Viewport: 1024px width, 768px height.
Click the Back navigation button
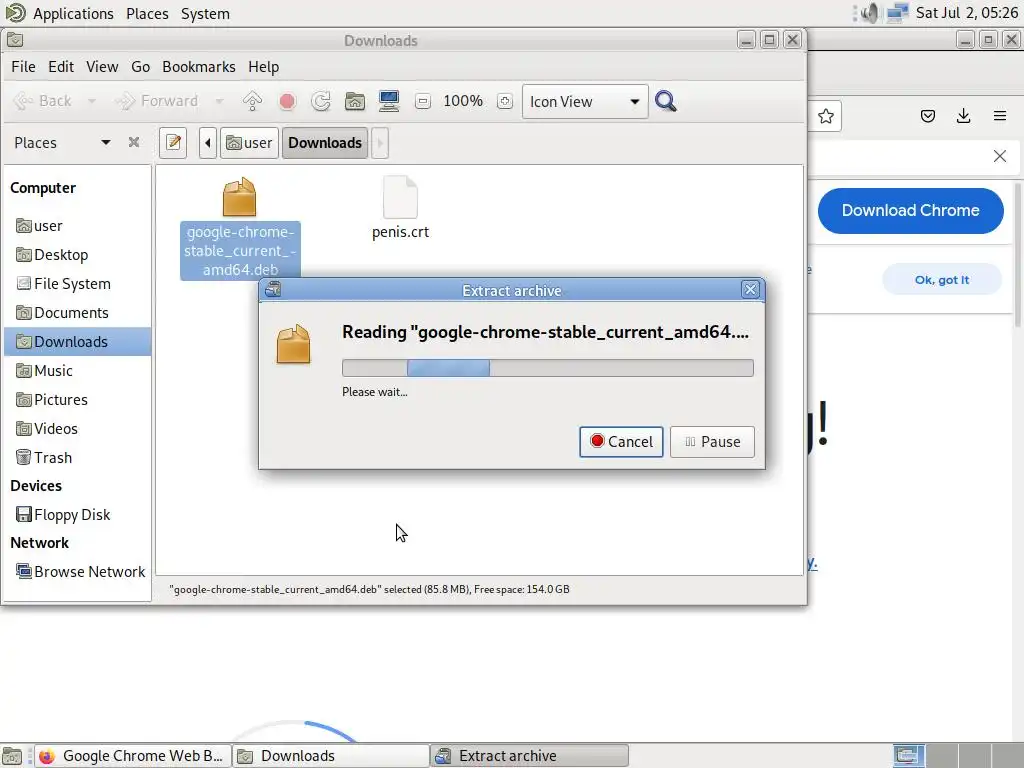click(42, 101)
